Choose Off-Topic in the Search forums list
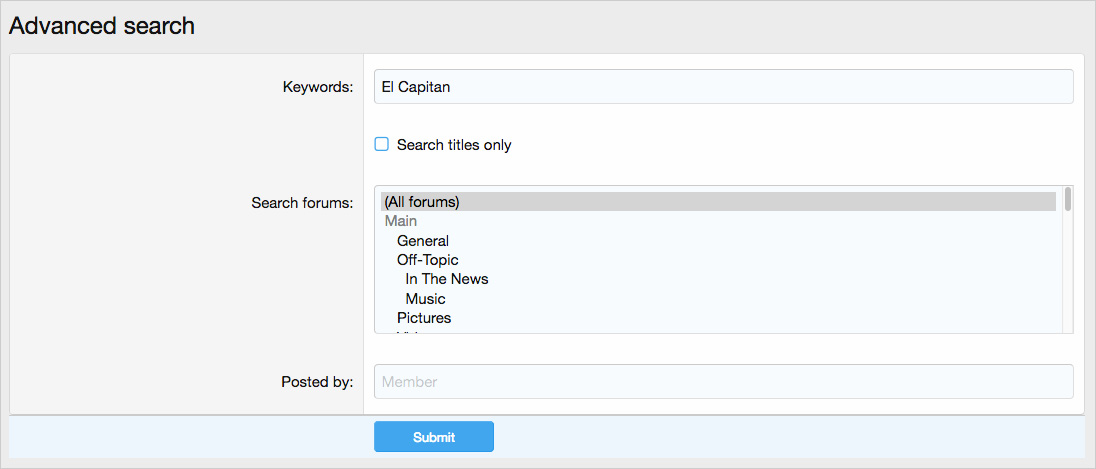1096x469 pixels. click(x=718, y=260)
